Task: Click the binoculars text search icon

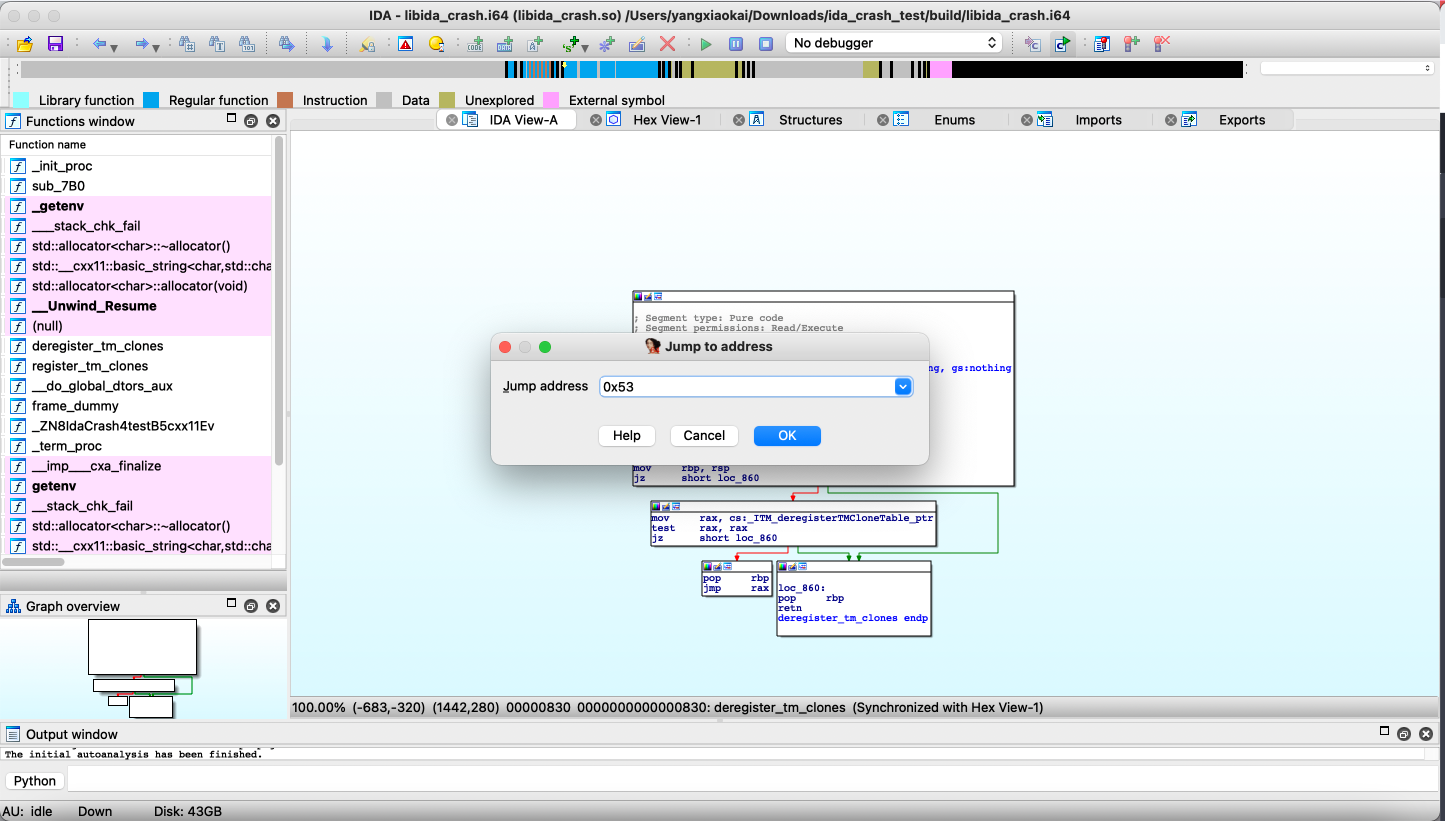Action: [217, 44]
